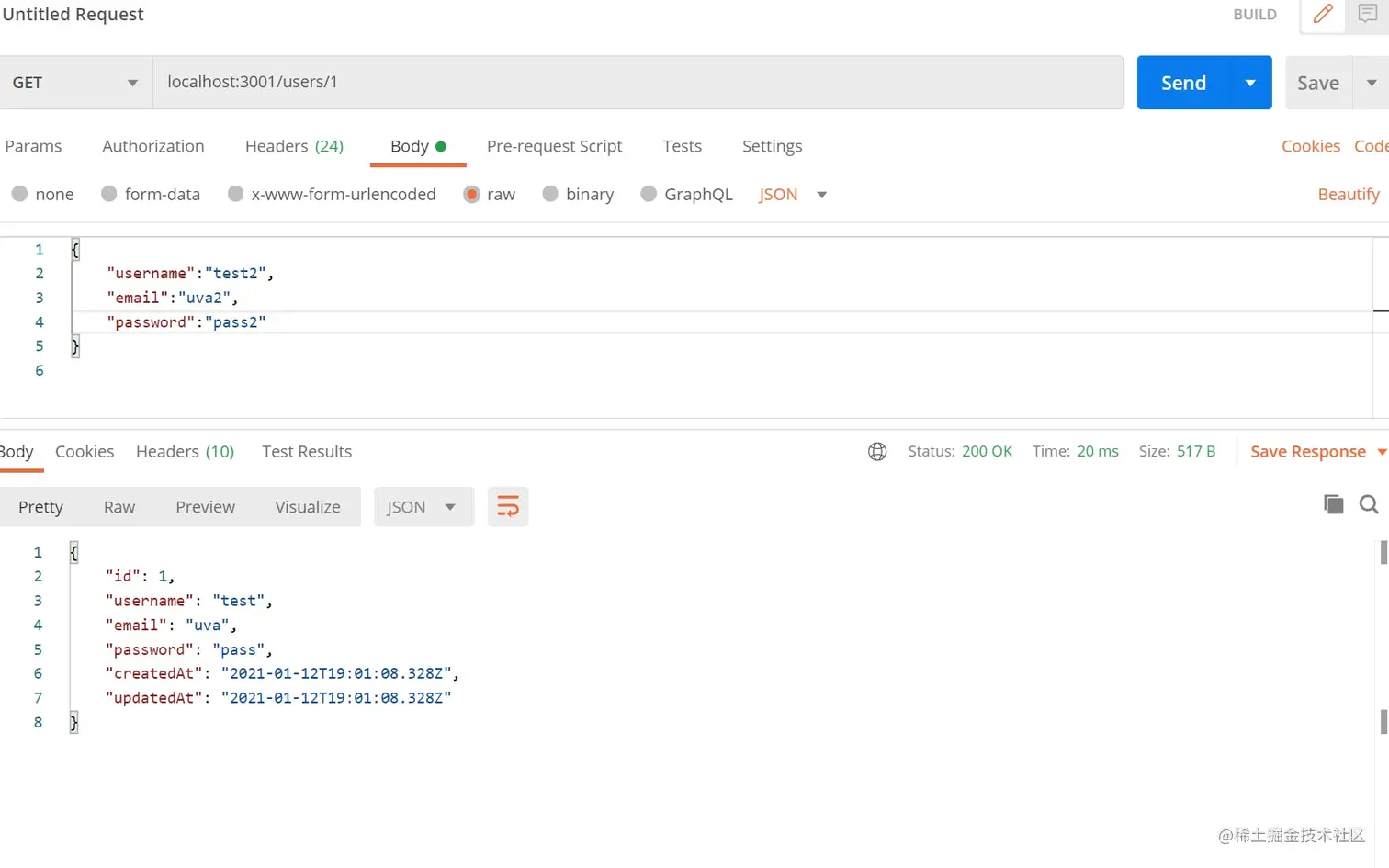Image resolution: width=1389 pixels, height=868 pixels.
Task: Switch to the Authorization tab
Action: [x=153, y=146]
